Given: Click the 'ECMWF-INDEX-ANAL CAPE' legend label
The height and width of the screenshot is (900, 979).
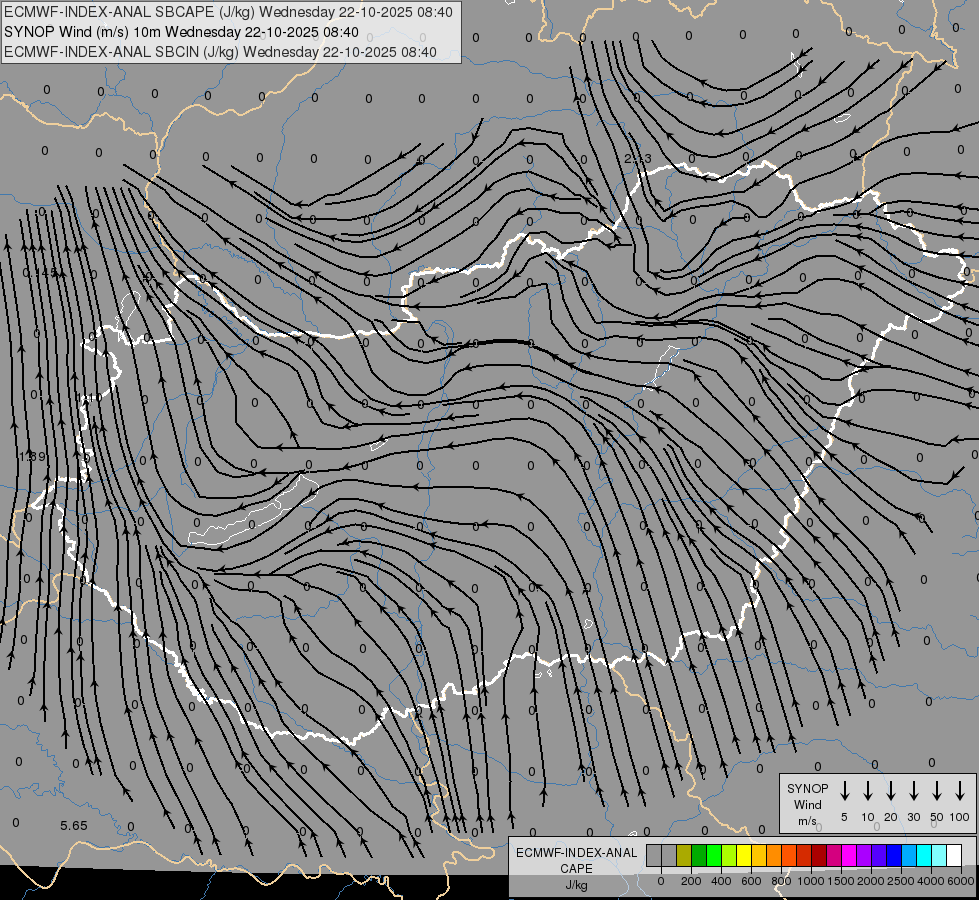Looking at the screenshot, I should click(576, 860).
